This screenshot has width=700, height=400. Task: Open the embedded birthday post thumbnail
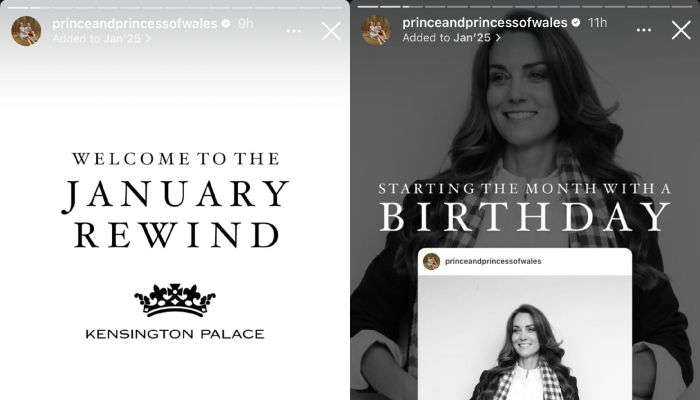pos(525,338)
